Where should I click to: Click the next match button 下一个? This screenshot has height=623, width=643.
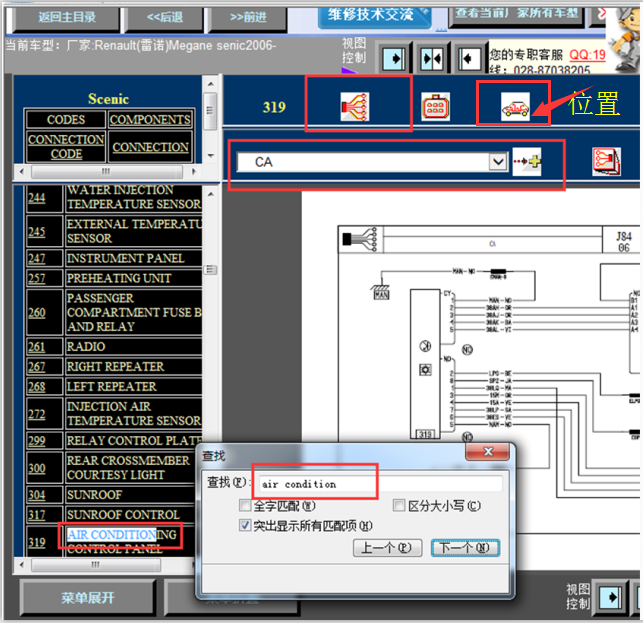click(465, 548)
